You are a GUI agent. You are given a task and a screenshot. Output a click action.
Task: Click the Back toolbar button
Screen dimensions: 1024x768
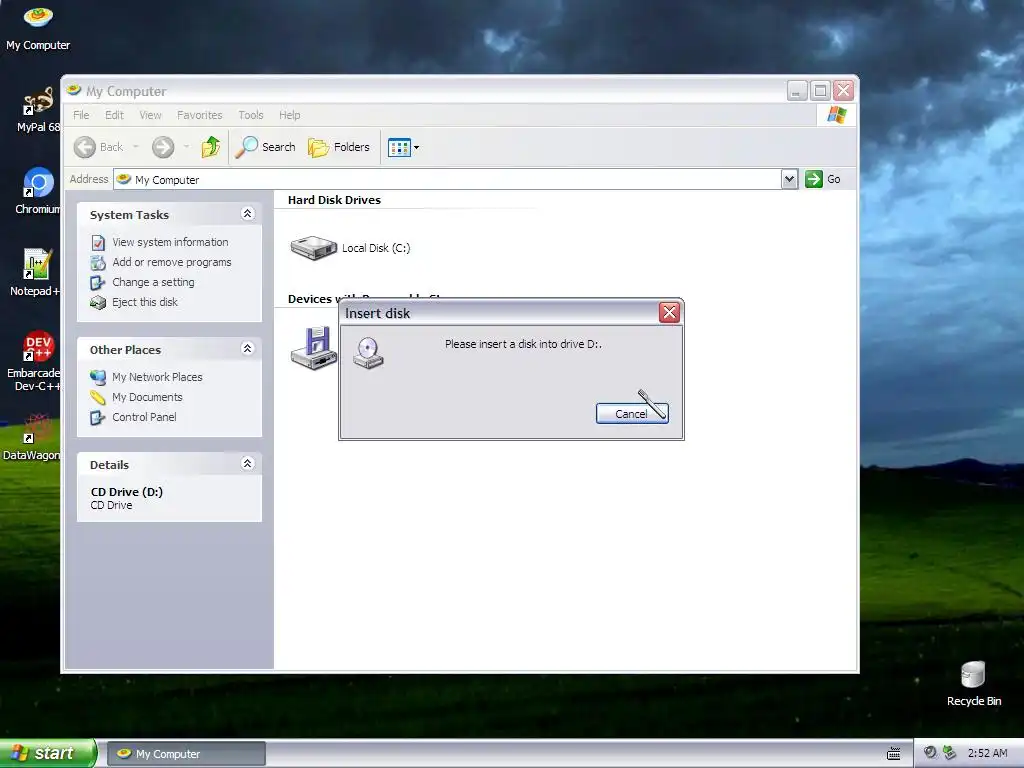click(98, 147)
